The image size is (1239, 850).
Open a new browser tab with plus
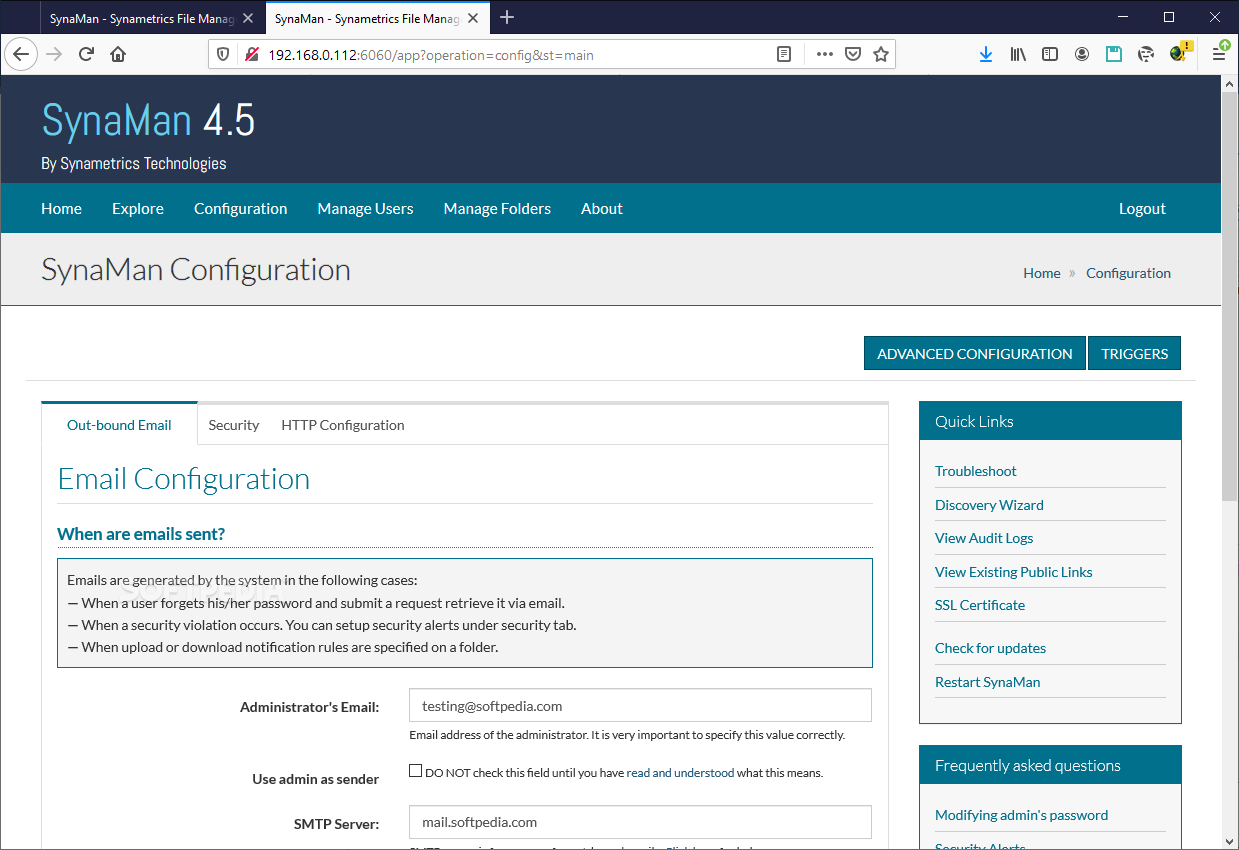507,17
